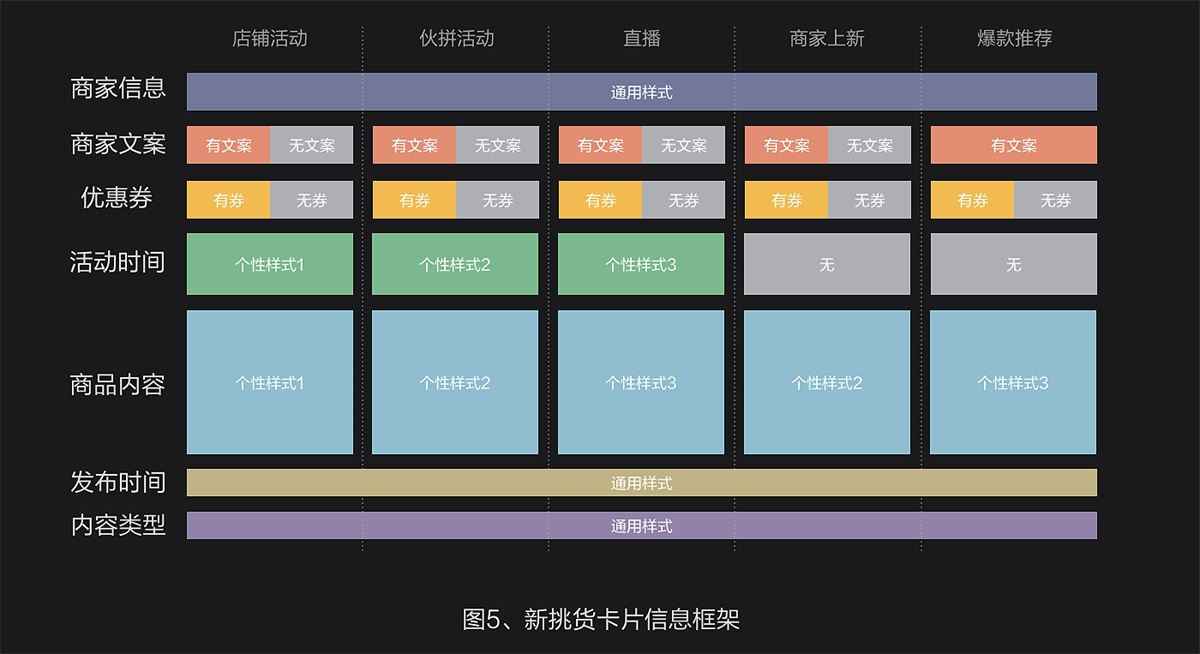1200x654 pixels.
Task: Choose 无文案 in the 直播 column
Action: pos(684,145)
